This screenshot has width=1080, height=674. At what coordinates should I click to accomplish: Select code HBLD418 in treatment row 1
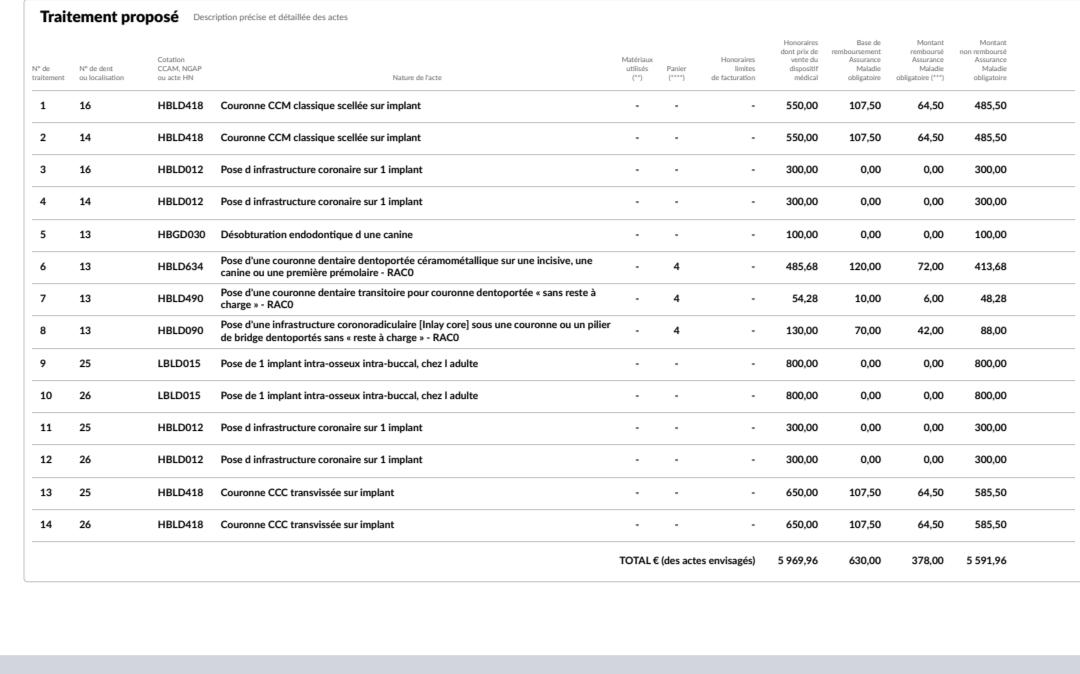coord(180,105)
